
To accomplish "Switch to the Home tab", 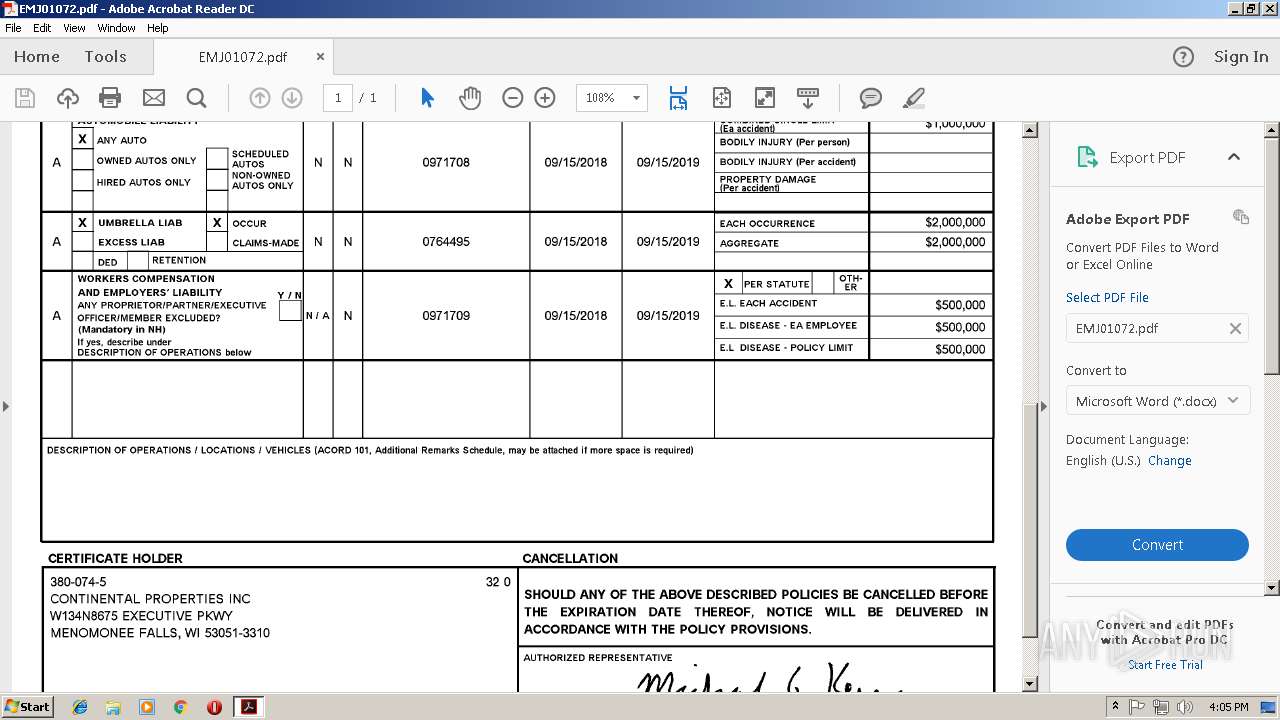I will [37, 57].
